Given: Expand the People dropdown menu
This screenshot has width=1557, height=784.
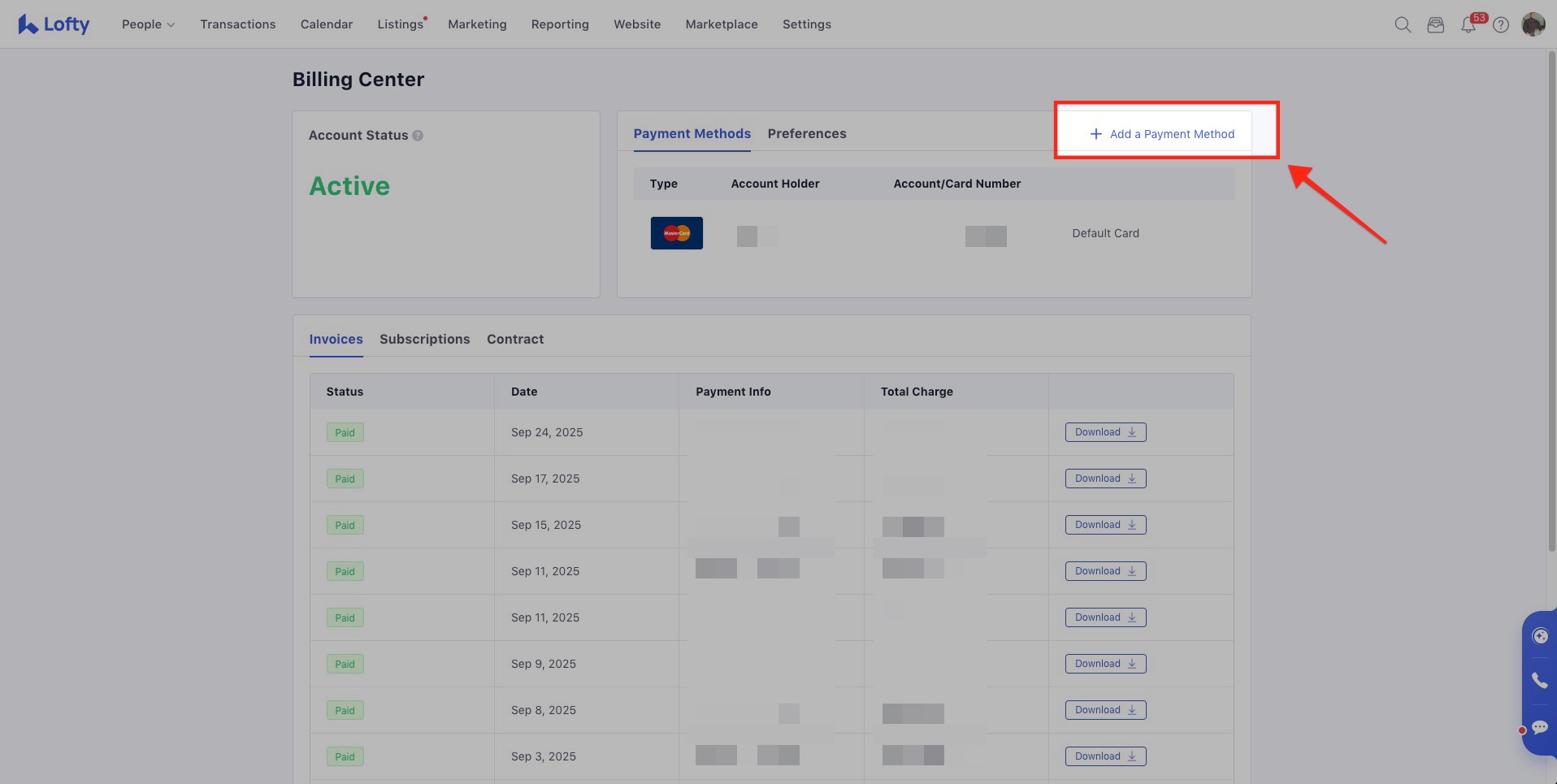Looking at the screenshot, I should click(148, 24).
